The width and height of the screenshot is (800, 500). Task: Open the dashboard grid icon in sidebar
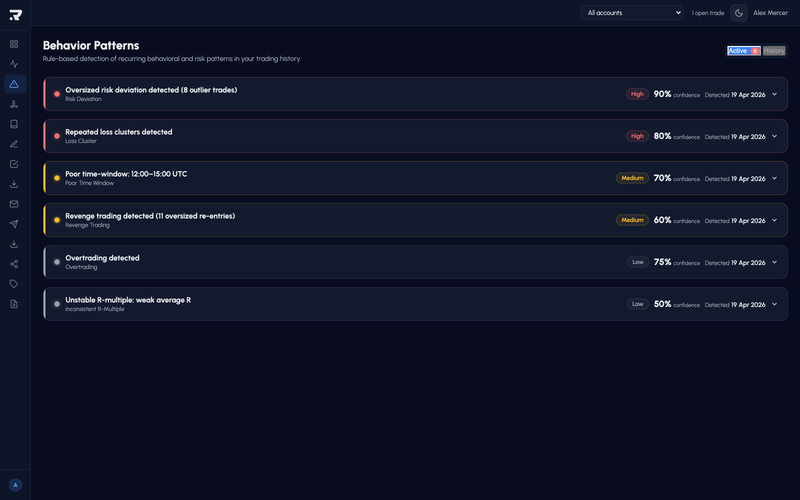[14, 44]
